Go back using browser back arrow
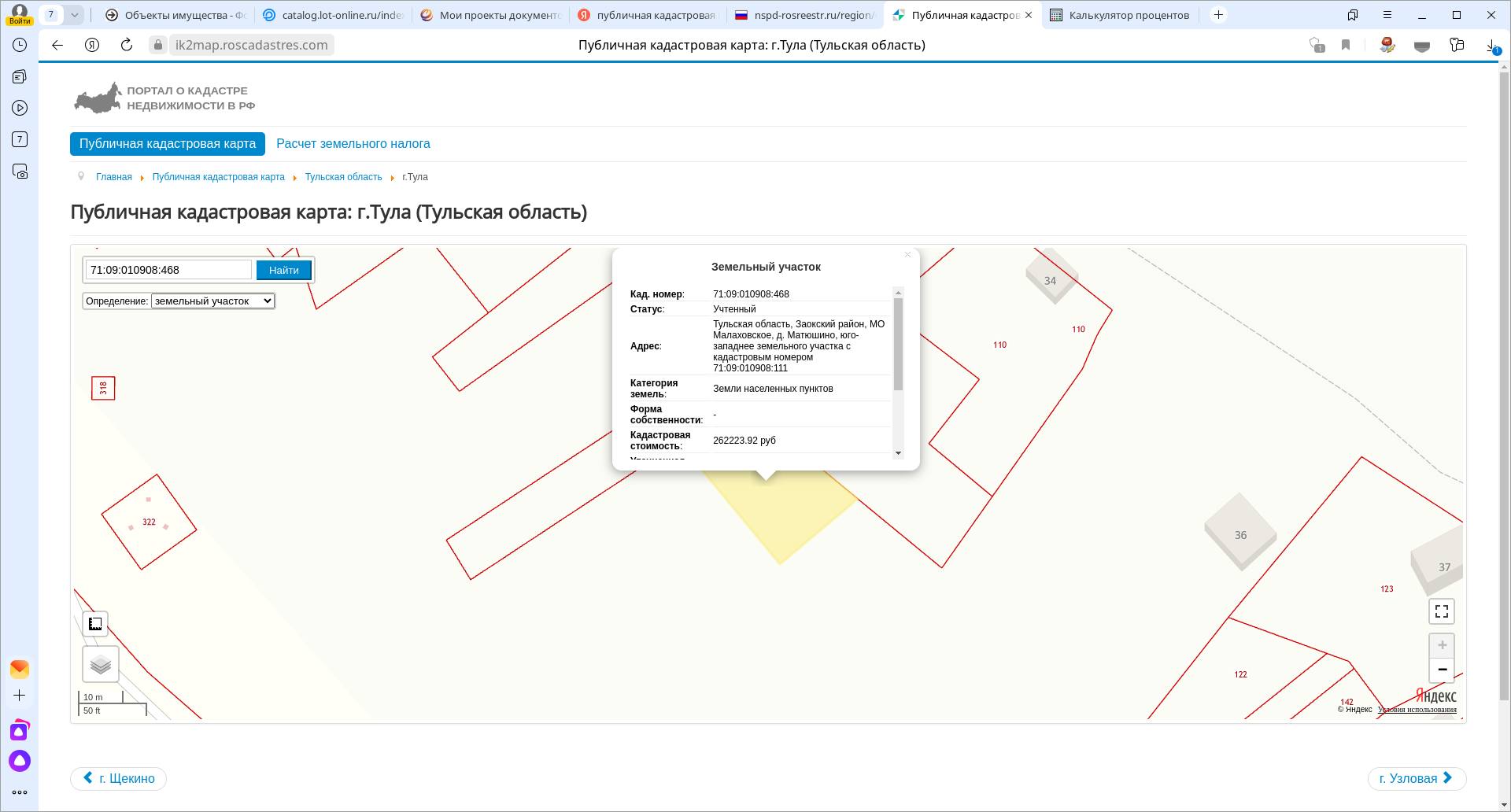Viewport: 1511px width, 812px height. pyautogui.click(x=57, y=45)
